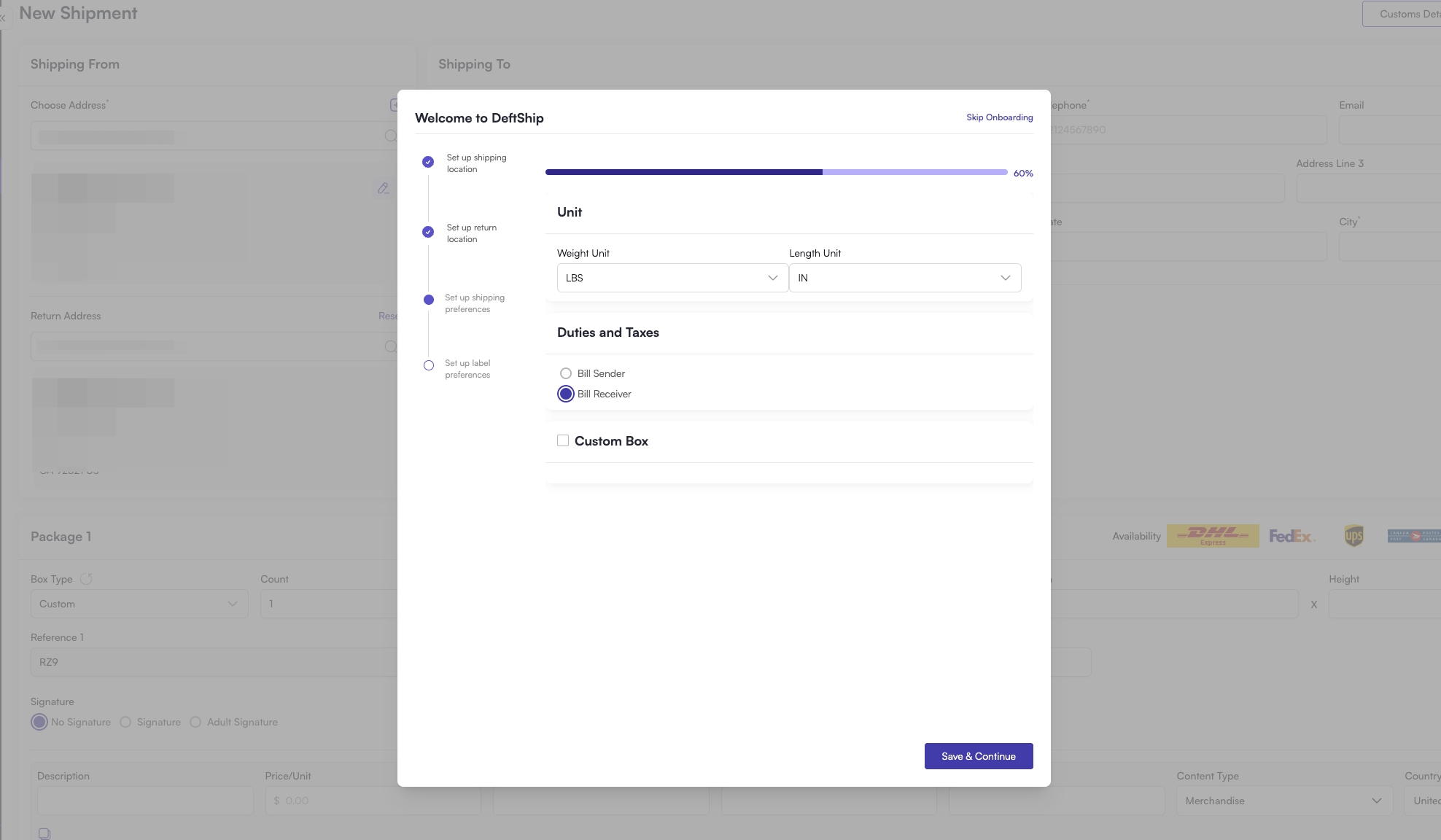
Task: Click the City input field
Action: tap(1390, 246)
